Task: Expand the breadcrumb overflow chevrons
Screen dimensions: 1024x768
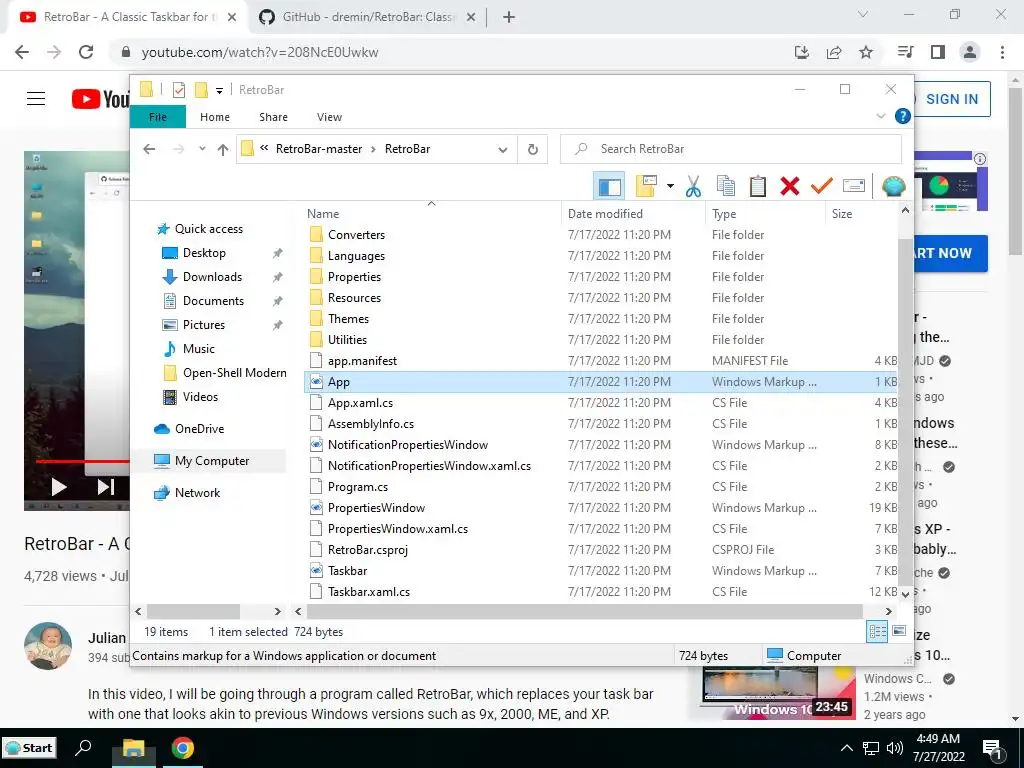Action: tap(264, 148)
